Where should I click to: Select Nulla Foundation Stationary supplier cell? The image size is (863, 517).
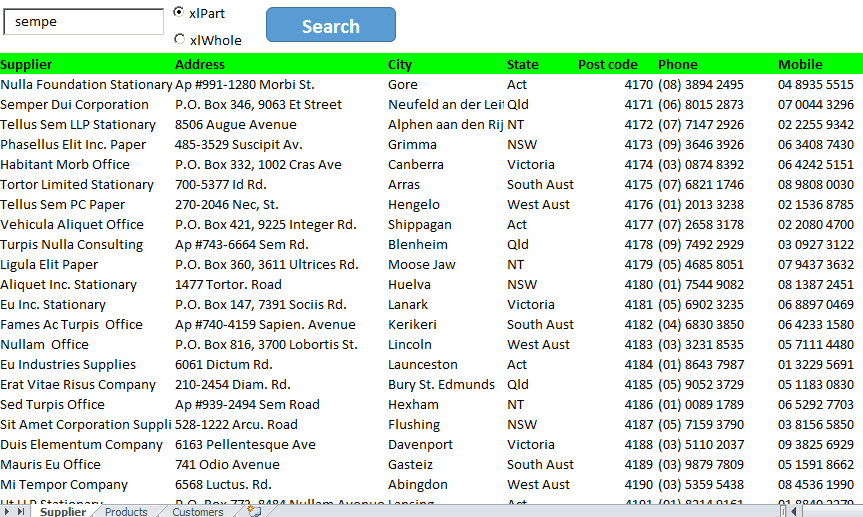pyautogui.click(x=86, y=84)
